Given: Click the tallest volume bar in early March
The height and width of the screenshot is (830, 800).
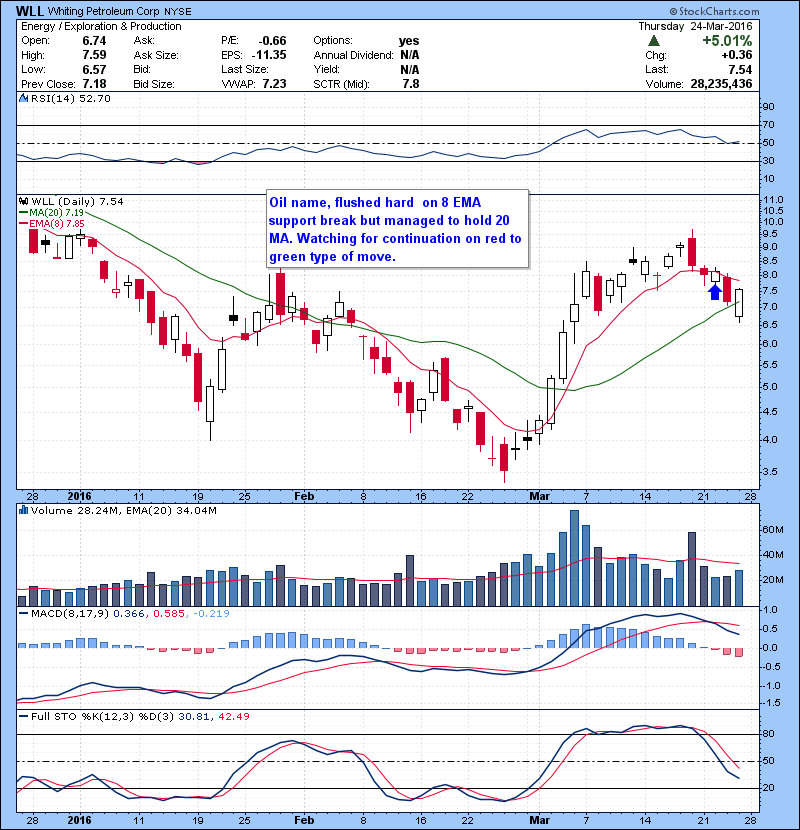Looking at the screenshot, I should 574,558.
